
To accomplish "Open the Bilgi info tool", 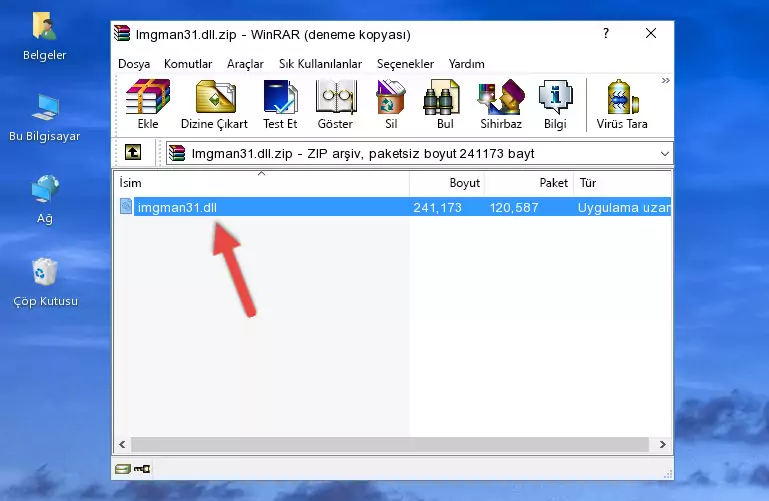I will click(x=555, y=104).
